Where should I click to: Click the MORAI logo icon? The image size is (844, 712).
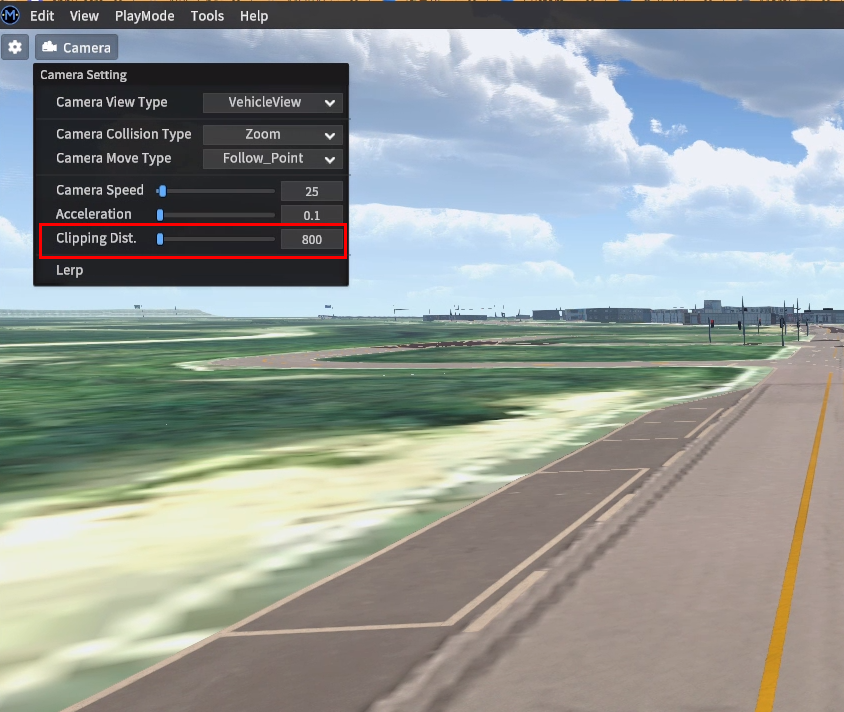coord(10,16)
